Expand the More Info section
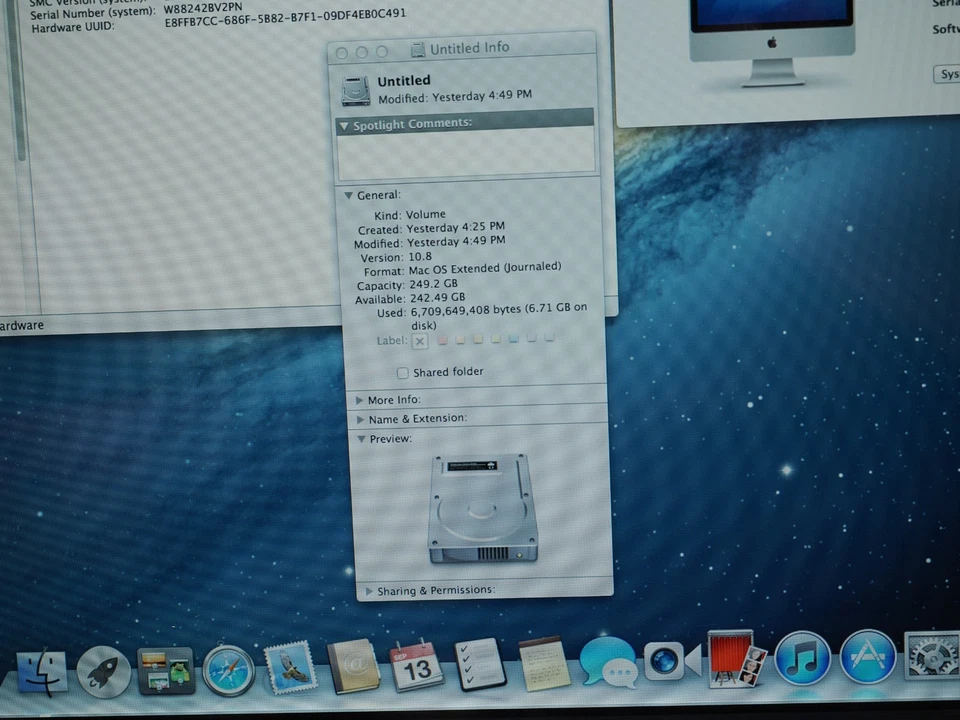 tap(360, 399)
